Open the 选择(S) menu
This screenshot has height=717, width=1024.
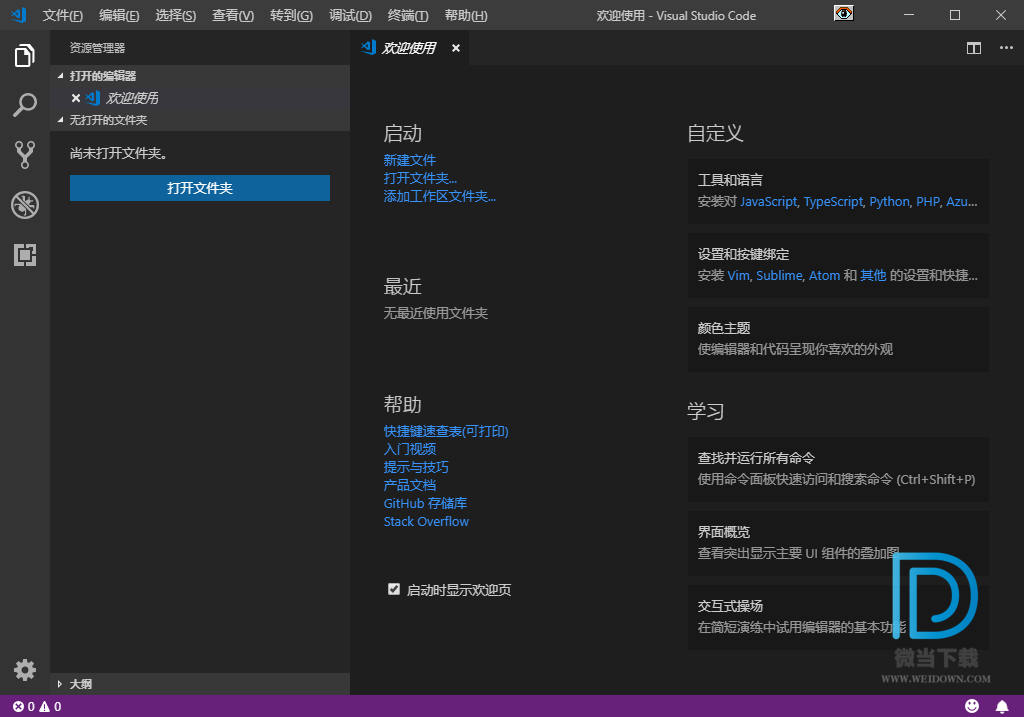[x=176, y=16]
